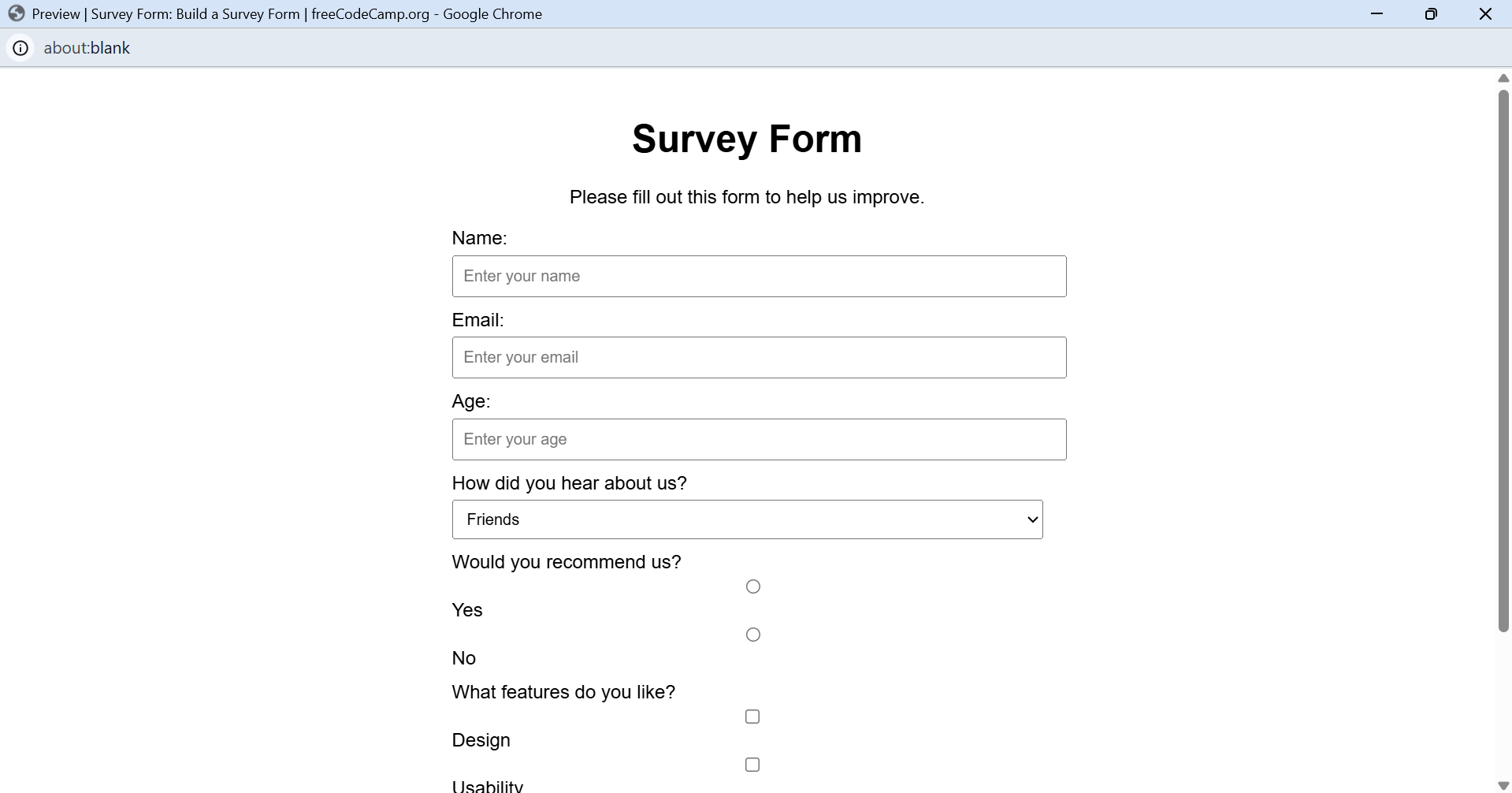Viewport: 1512px width, 793px height.
Task: Check the Design feature checkbox
Action: point(752,717)
